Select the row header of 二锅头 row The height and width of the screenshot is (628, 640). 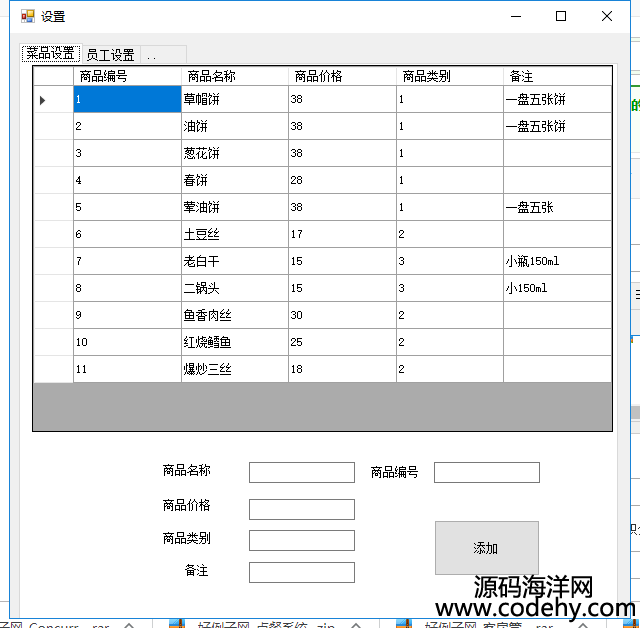pyautogui.click(x=53, y=288)
